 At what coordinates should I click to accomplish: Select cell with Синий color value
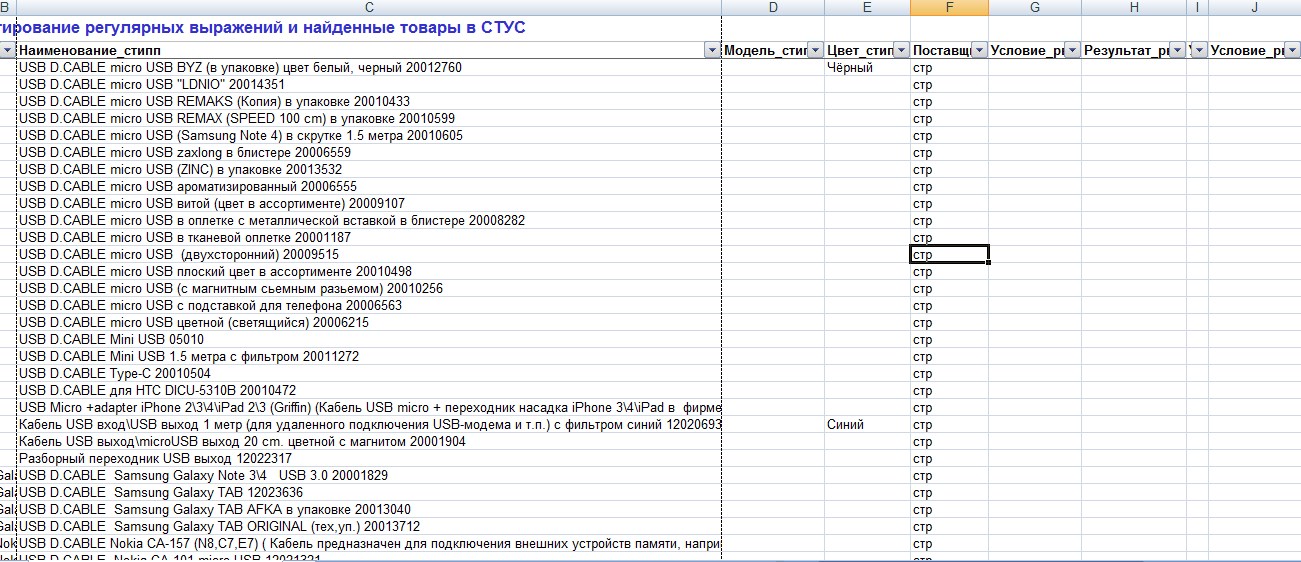(867, 425)
